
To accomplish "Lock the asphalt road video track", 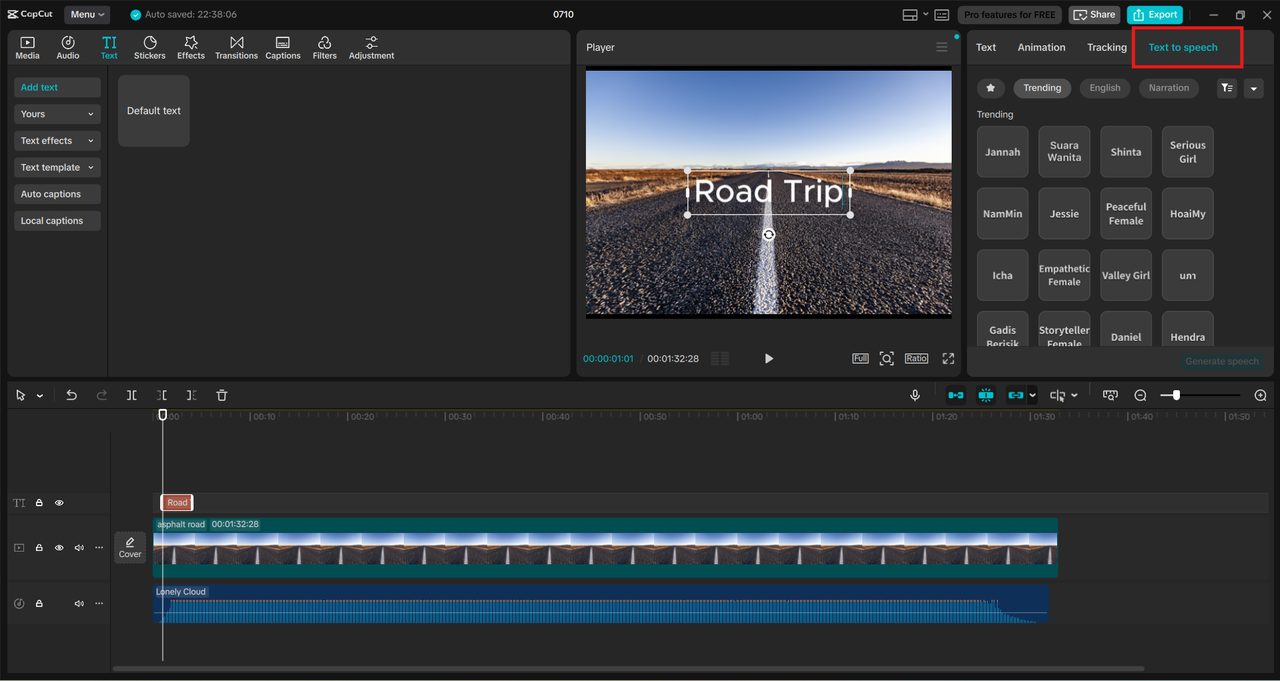I will click(39, 548).
